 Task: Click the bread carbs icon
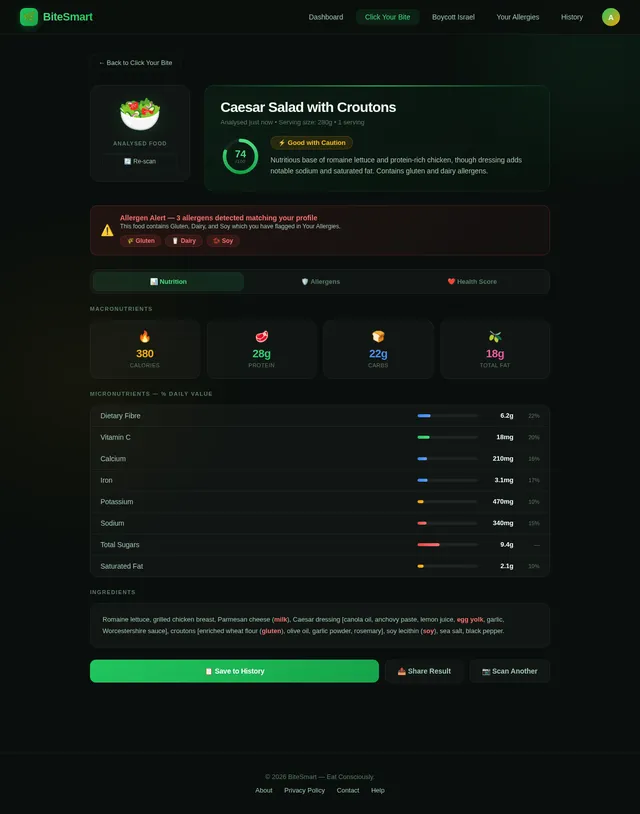(378, 336)
